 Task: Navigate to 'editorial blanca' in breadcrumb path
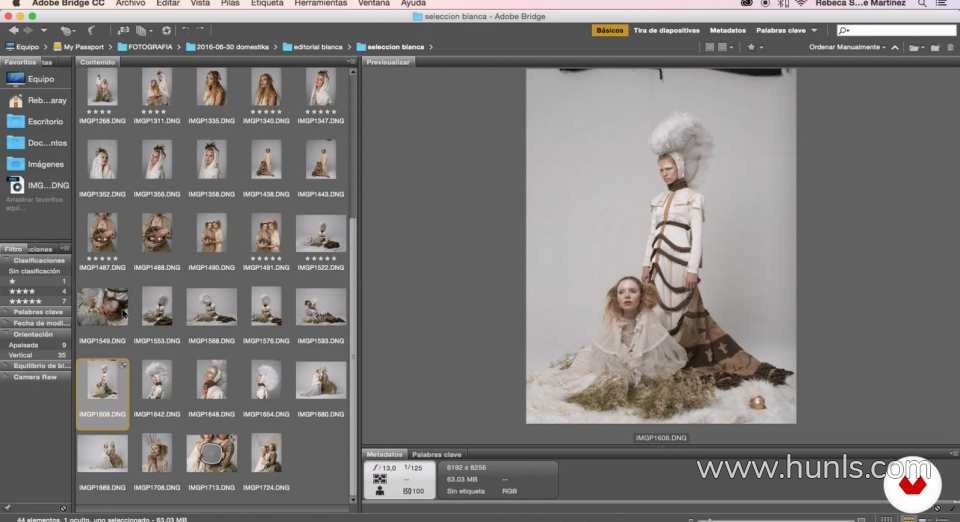tap(317, 47)
